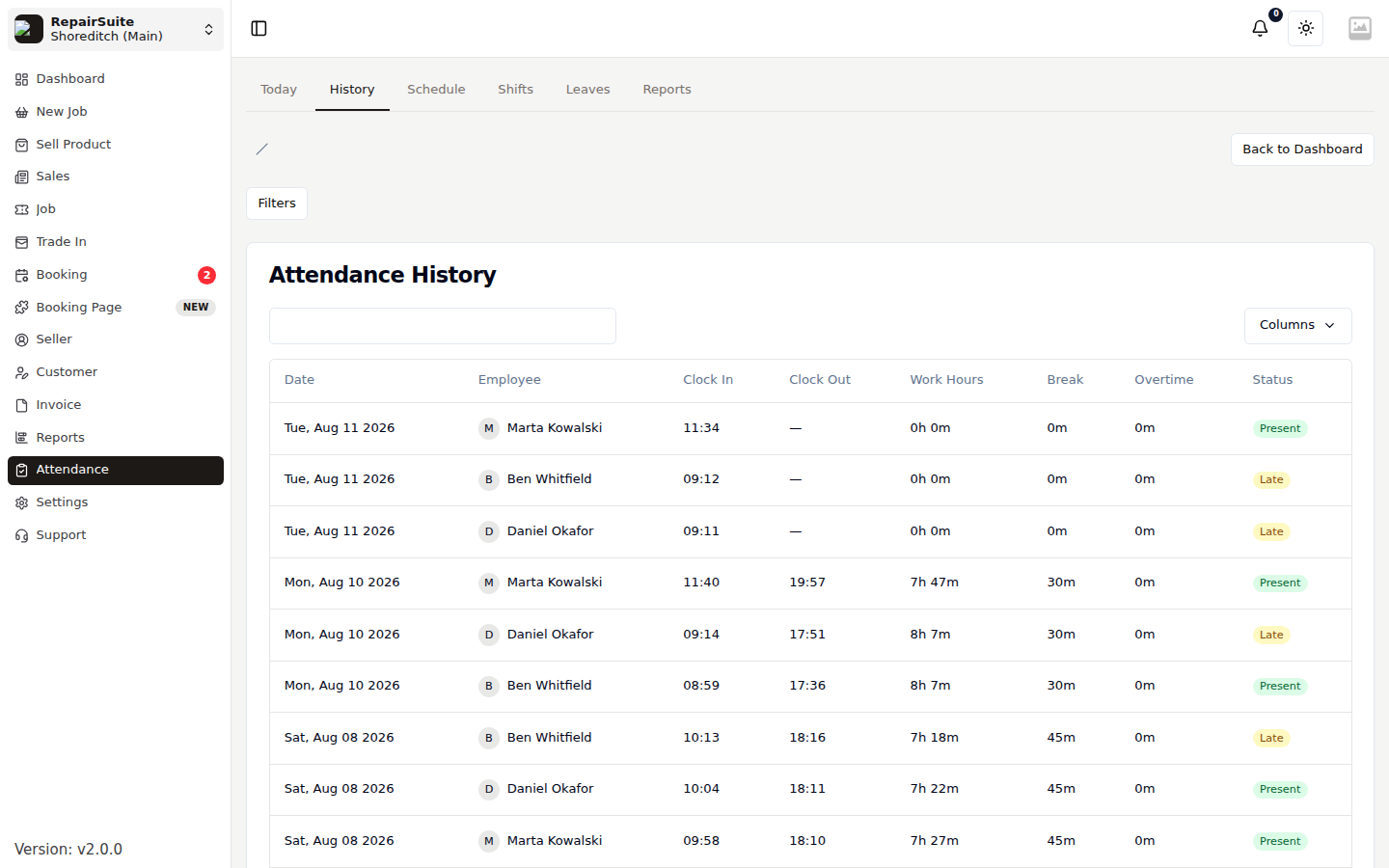
Task: Click the Employee column header
Action: 509,380
